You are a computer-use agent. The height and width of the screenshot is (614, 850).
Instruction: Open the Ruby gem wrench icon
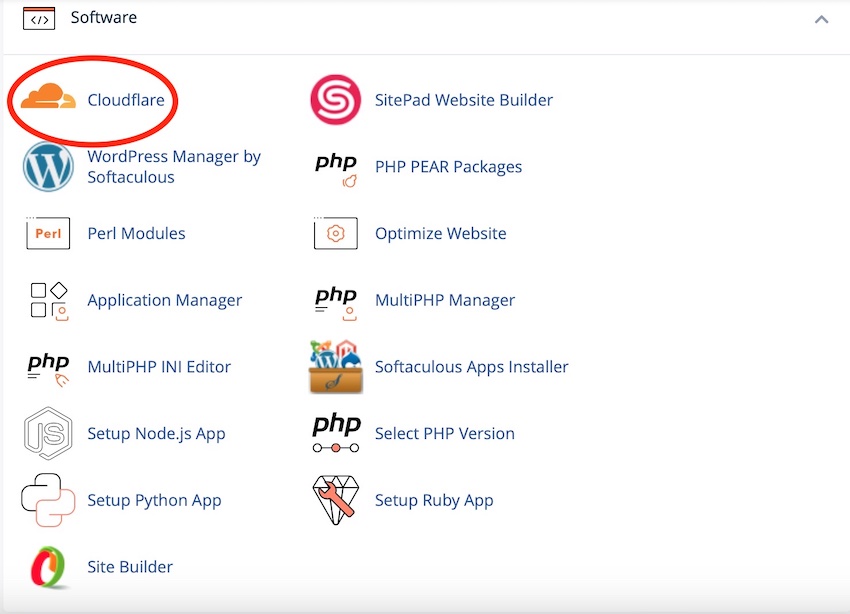pos(336,500)
